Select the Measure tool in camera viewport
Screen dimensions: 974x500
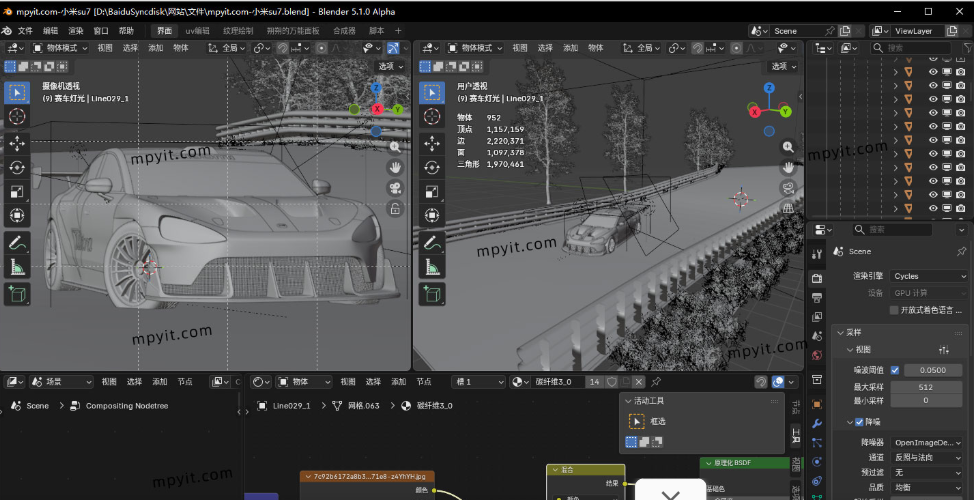(x=17, y=268)
